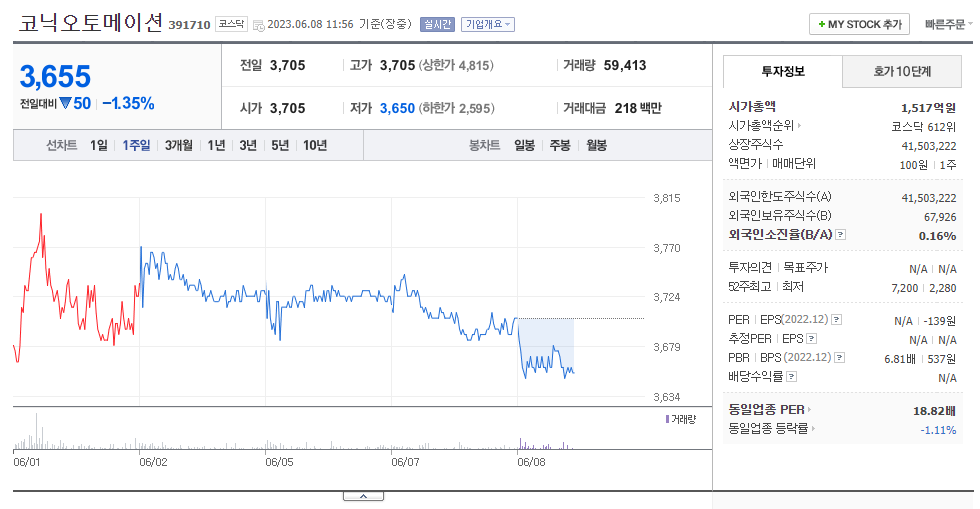Screen dimensions: 980x509
Task: Show the 월봉 candle chart
Action: click(x=596, y=145)
